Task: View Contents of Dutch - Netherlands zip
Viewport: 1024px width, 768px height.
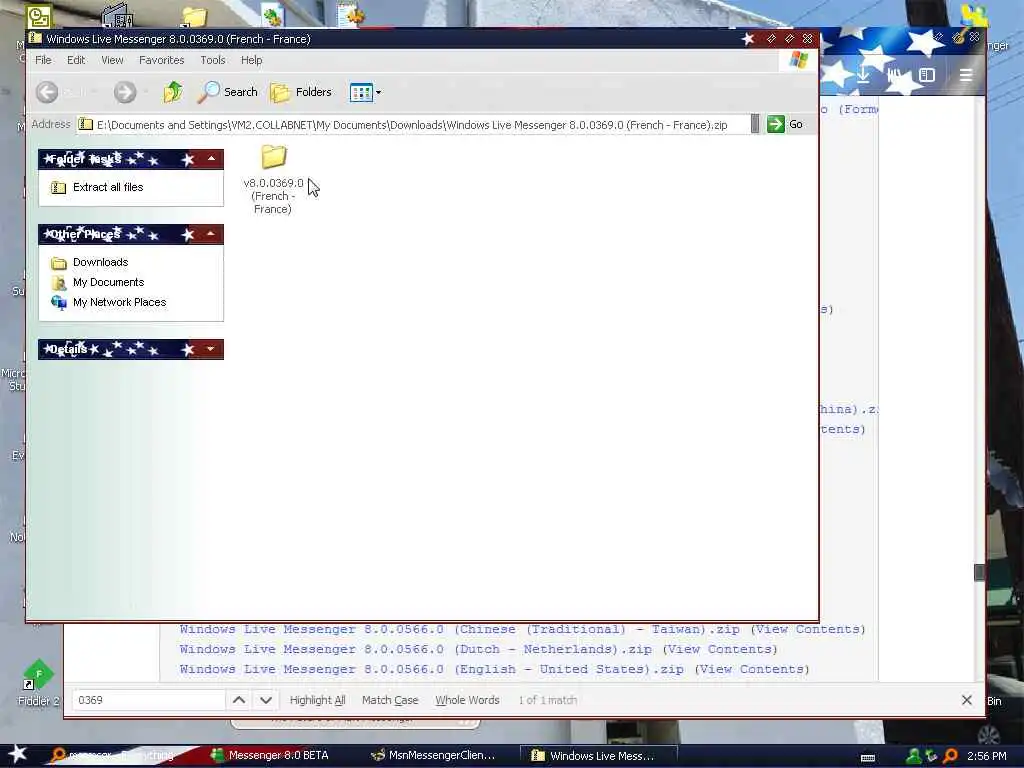Action: (720, 649)
